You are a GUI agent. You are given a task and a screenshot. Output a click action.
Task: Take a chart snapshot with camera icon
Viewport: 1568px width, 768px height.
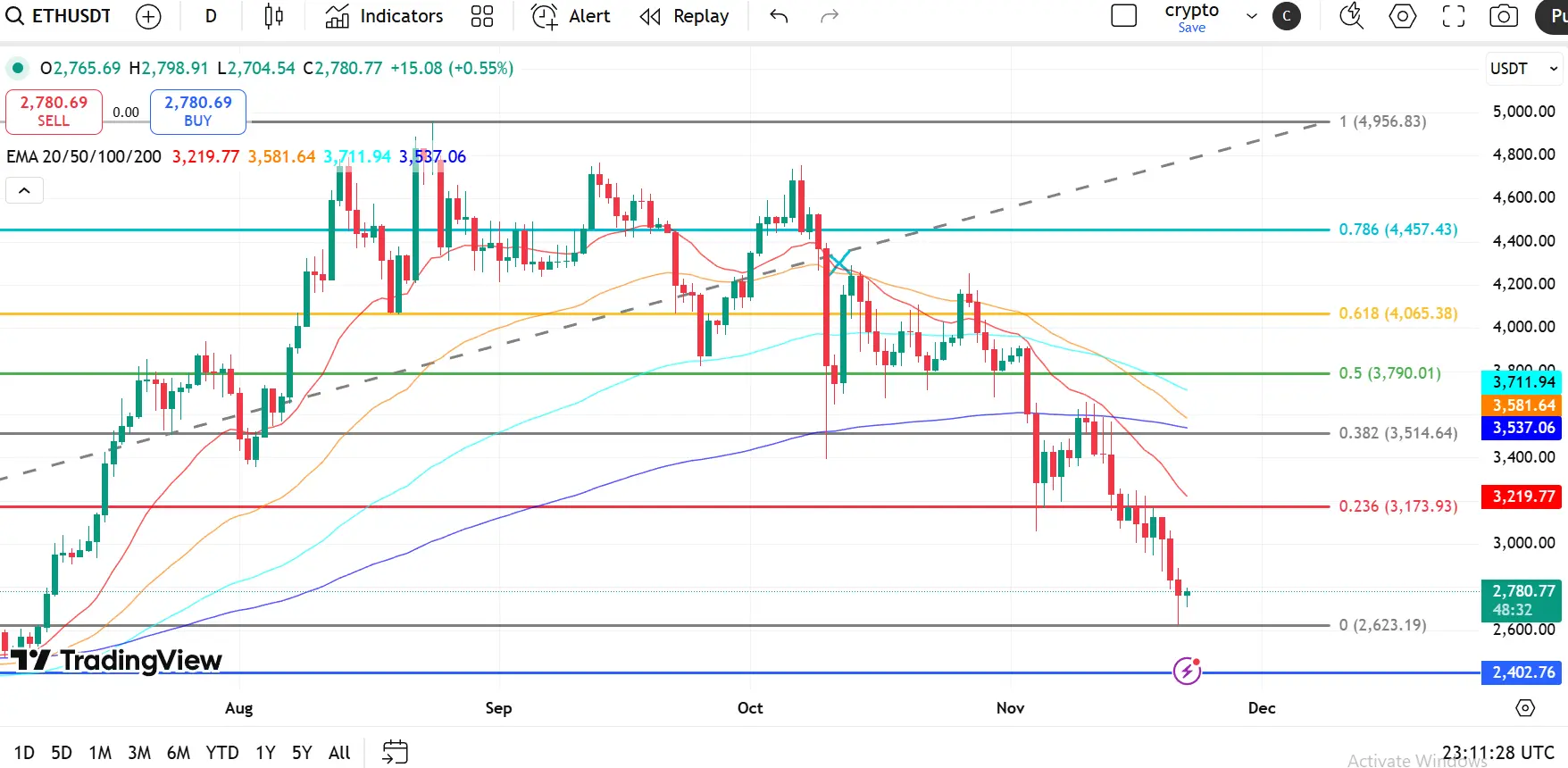1504,16
